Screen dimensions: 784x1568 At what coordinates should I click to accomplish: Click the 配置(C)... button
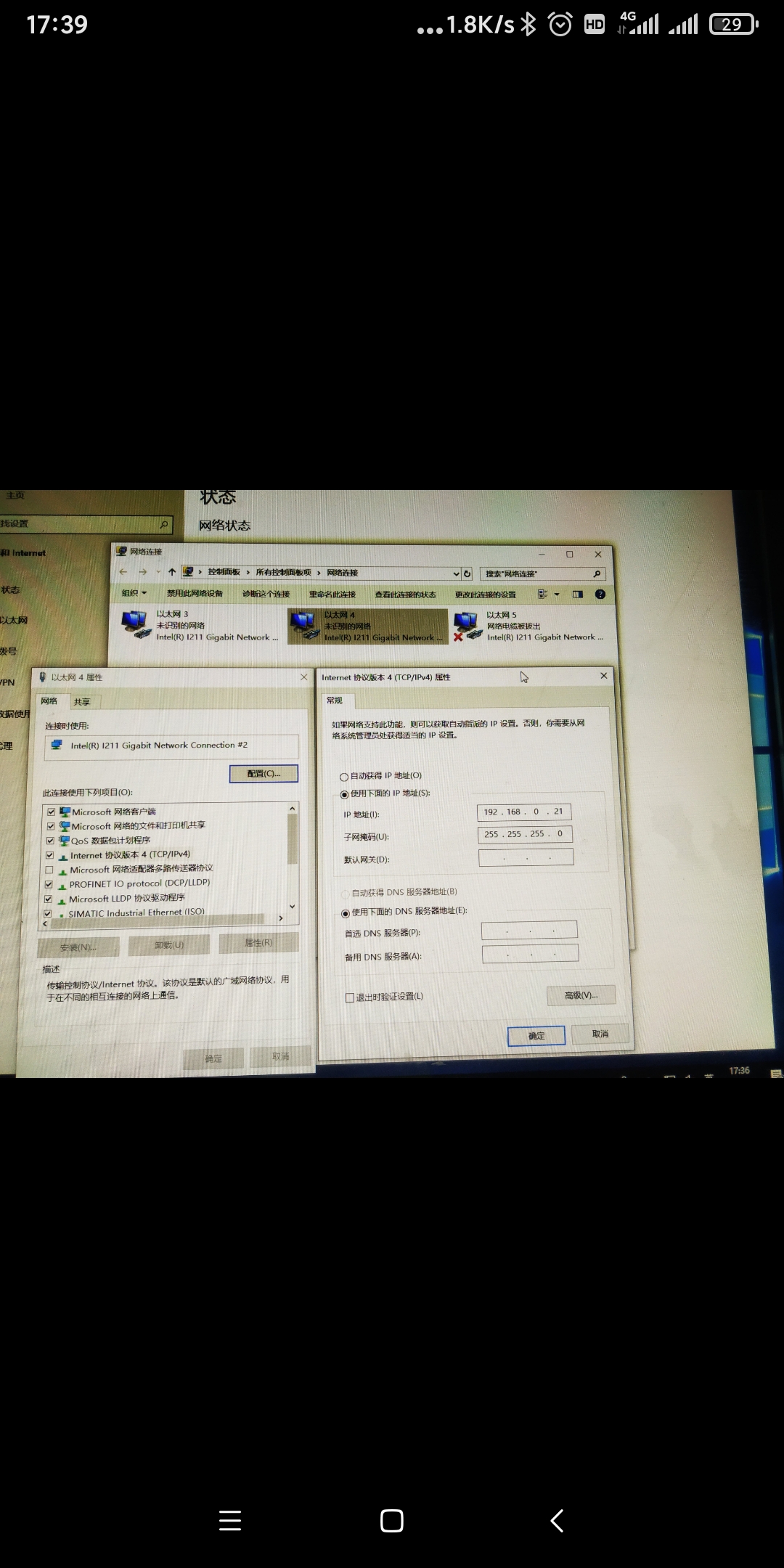(x=264, y=774)
